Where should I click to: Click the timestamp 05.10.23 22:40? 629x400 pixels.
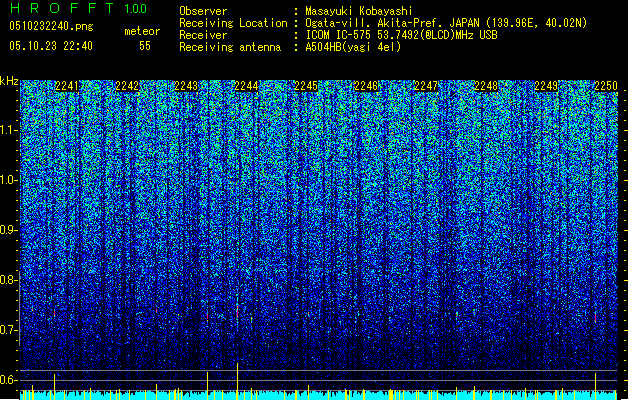(x=51, y=46)
